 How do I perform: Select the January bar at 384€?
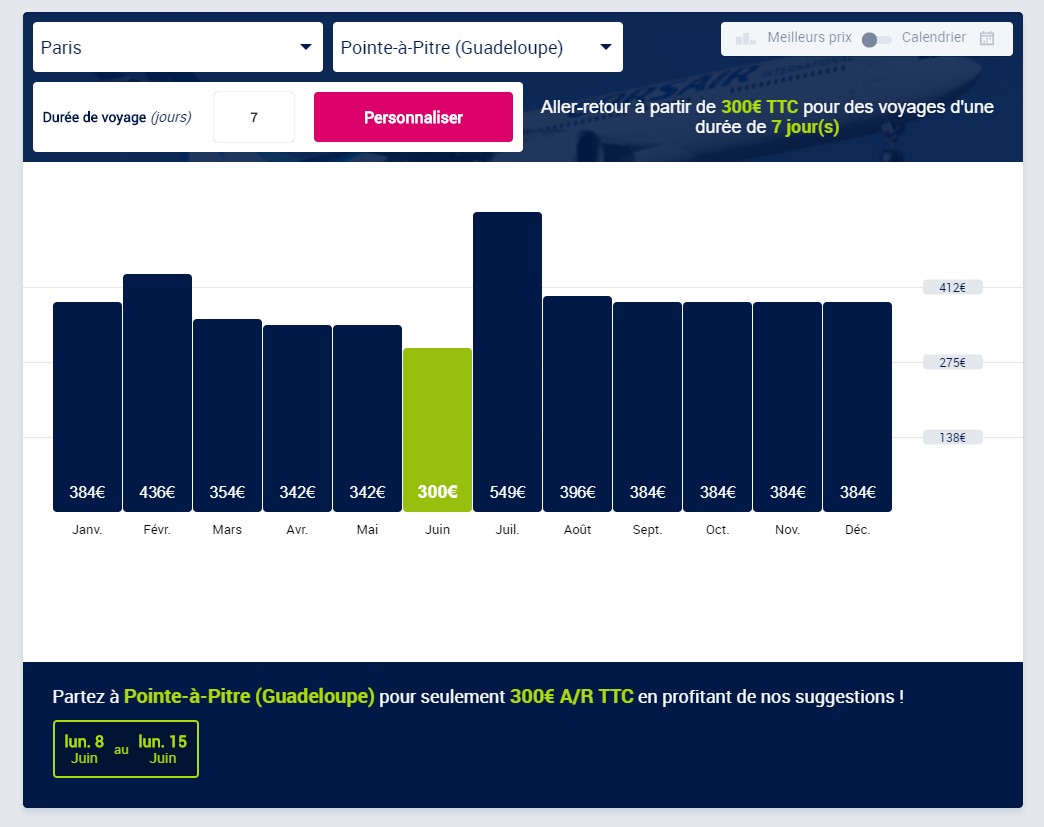coord(87,407)
